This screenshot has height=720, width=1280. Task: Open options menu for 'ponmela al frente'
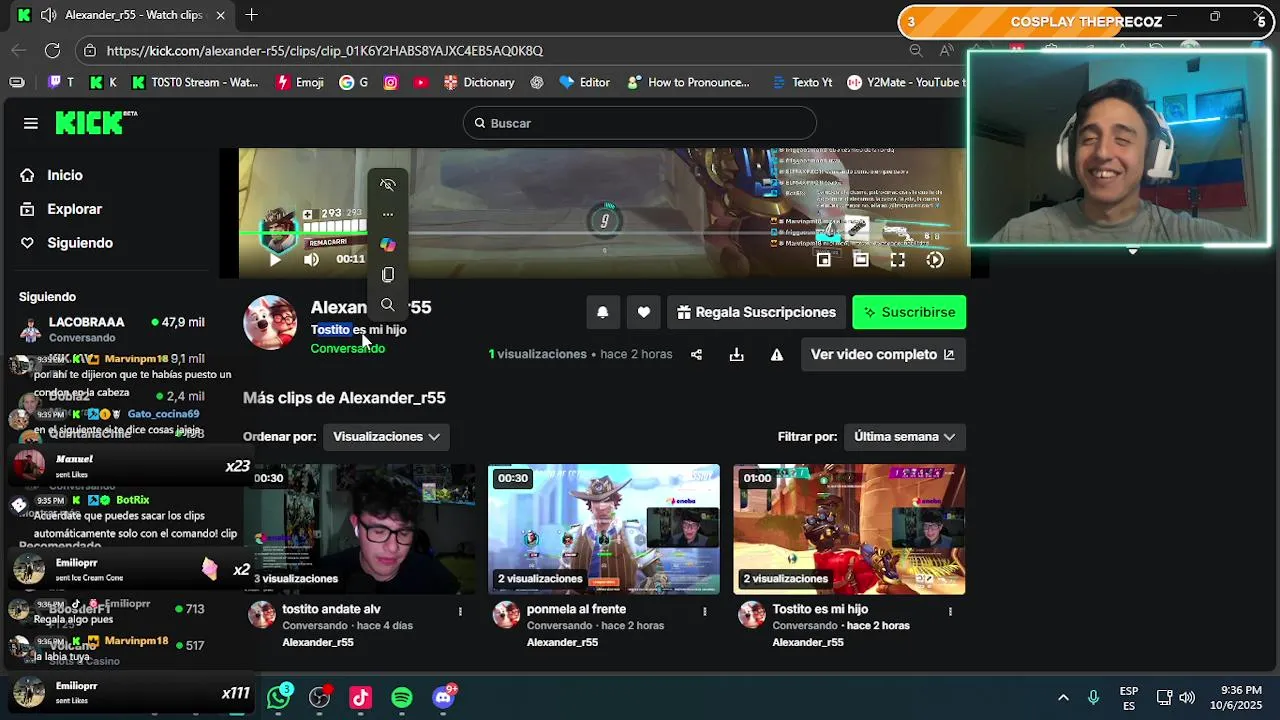pos(705,611)
